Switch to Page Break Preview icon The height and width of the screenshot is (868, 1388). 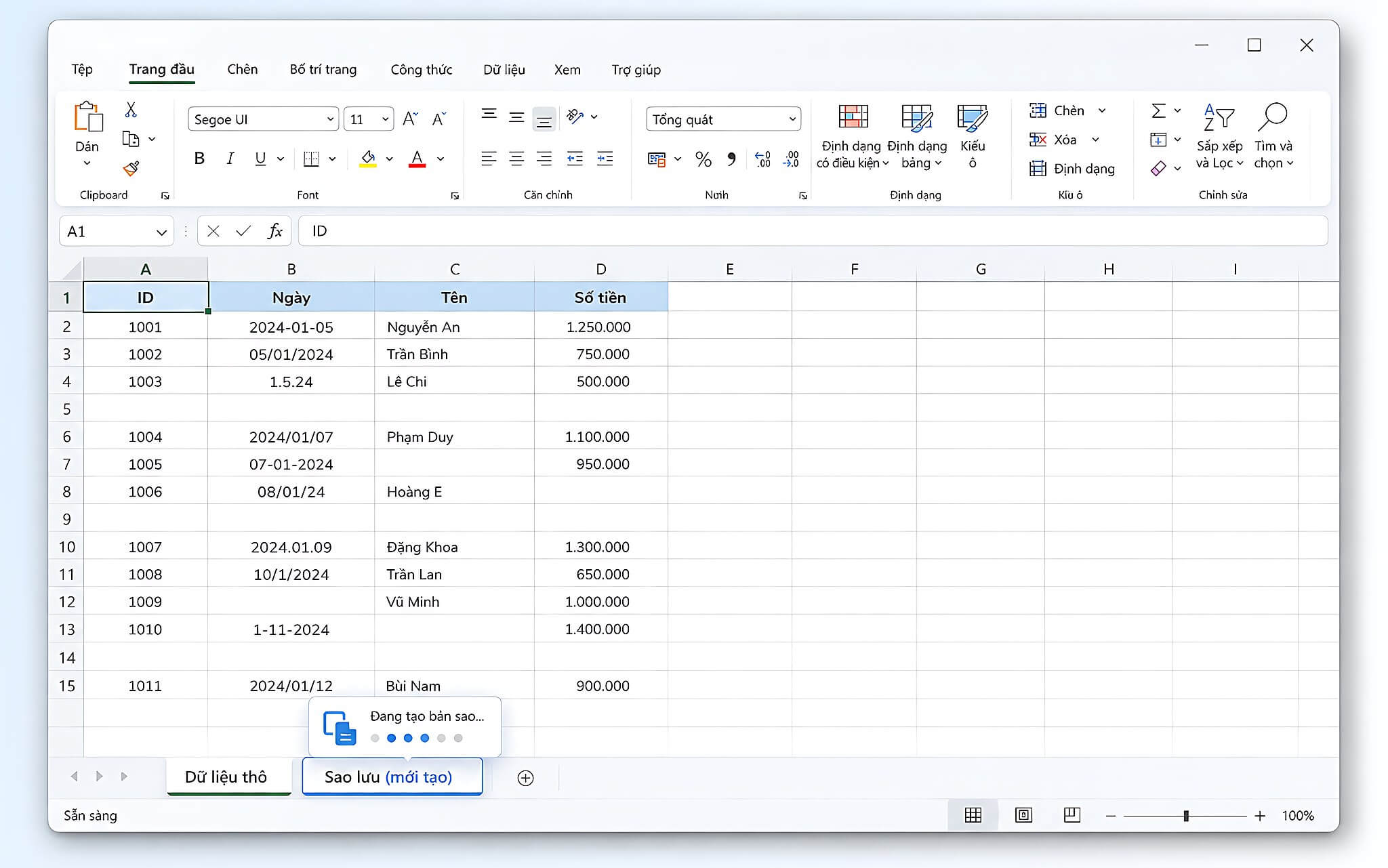click(x=1072, y=815)
